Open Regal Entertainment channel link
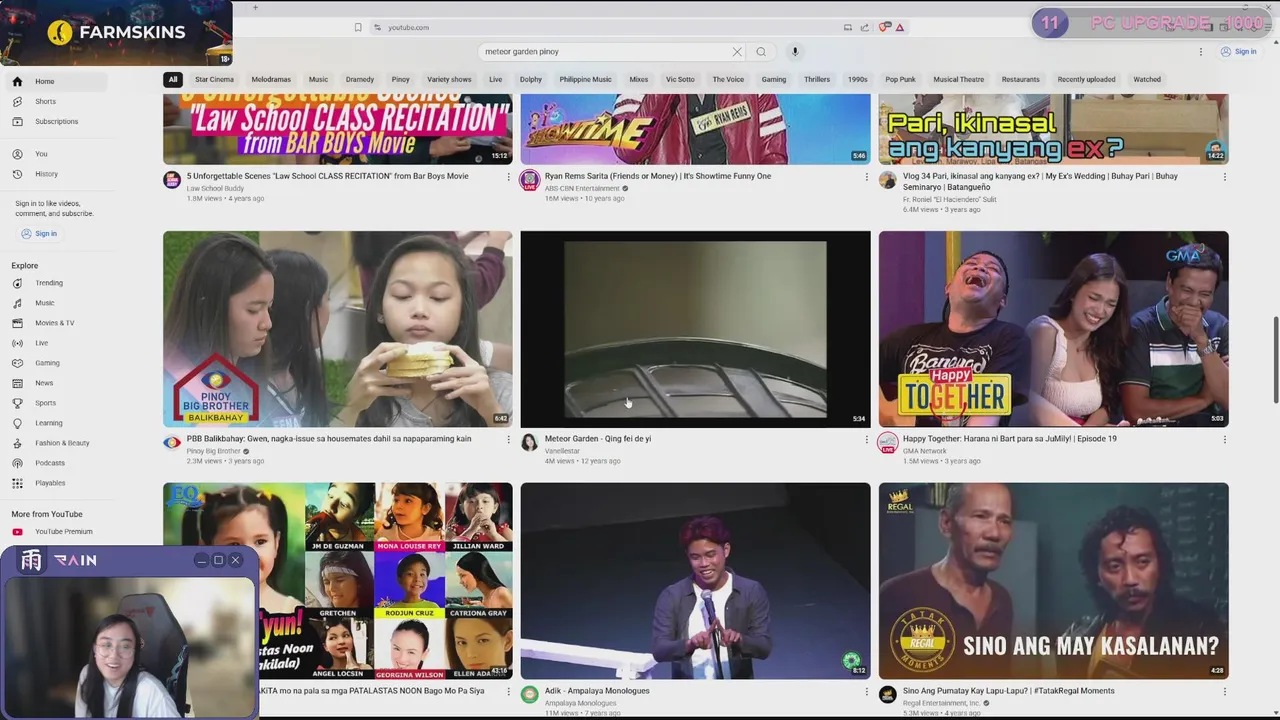1280x720 pixels. [941, 703]
